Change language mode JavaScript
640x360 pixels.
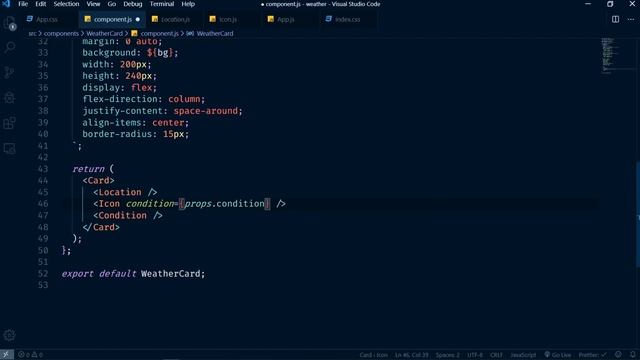(523, 355)
